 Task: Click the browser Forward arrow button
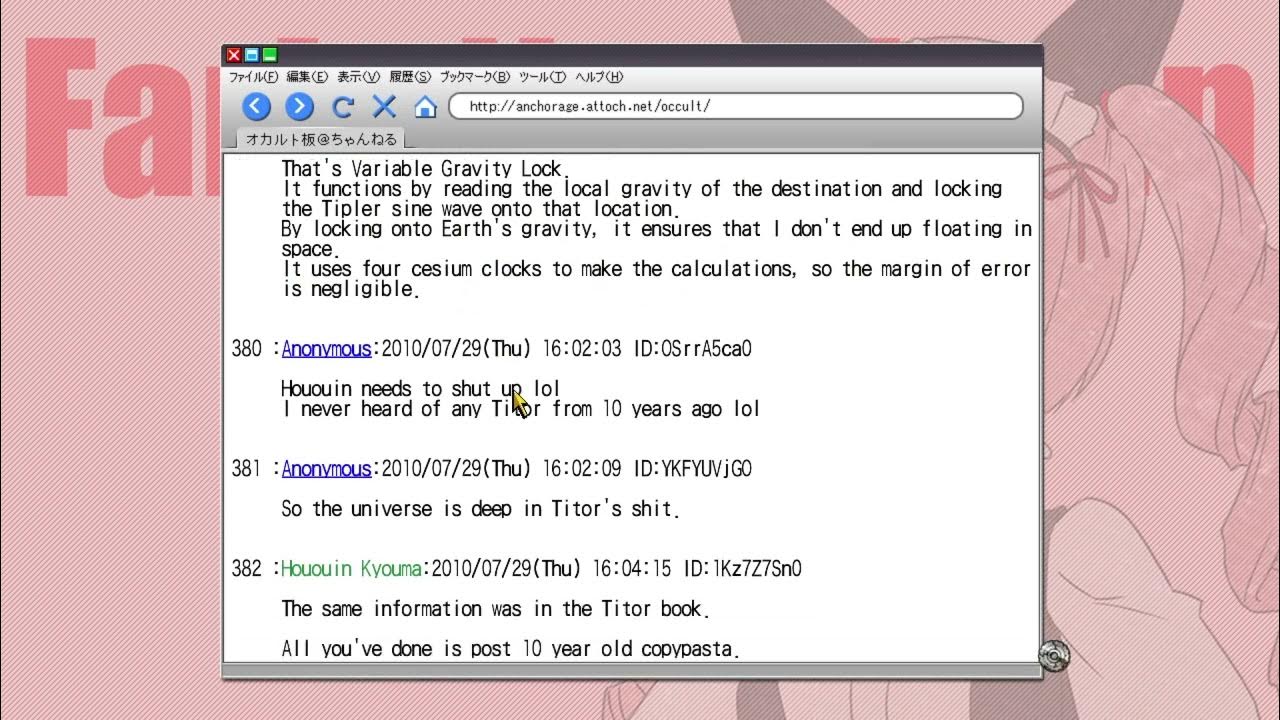click(299, 107)
